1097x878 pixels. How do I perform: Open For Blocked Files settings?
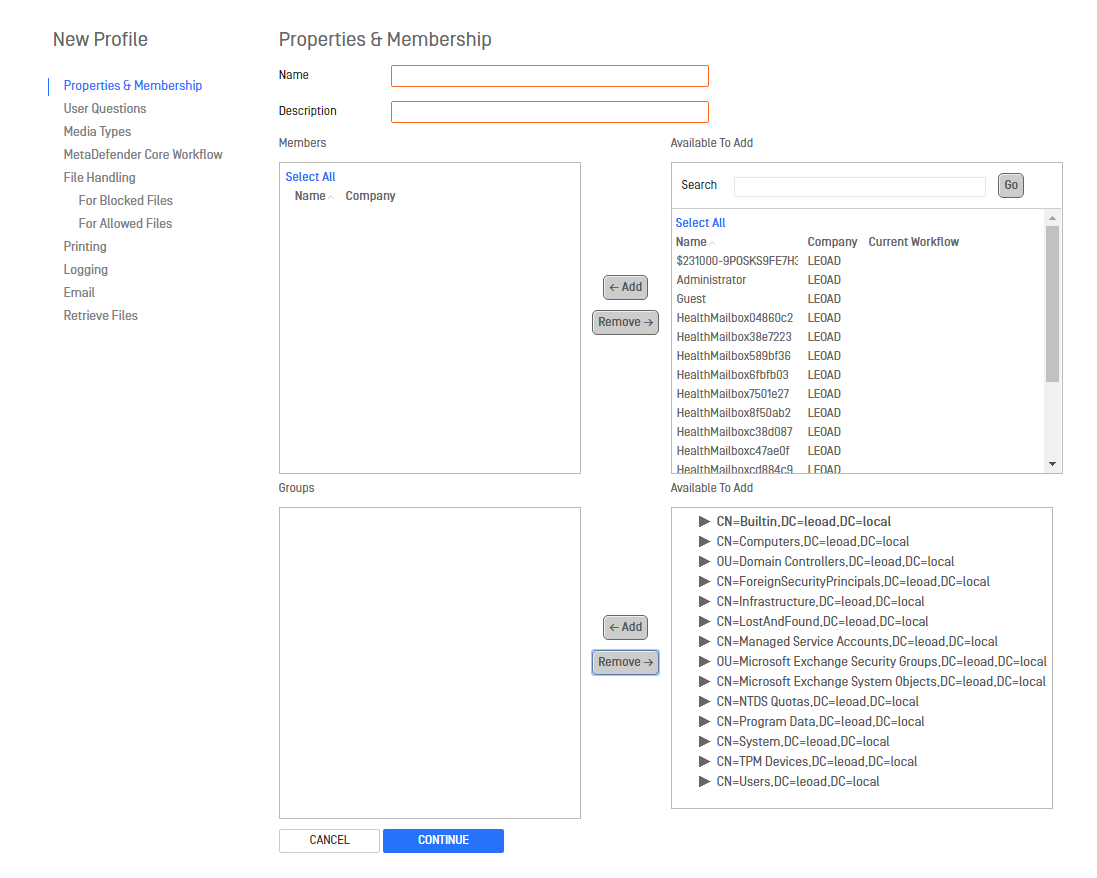[x=126, y=200]
